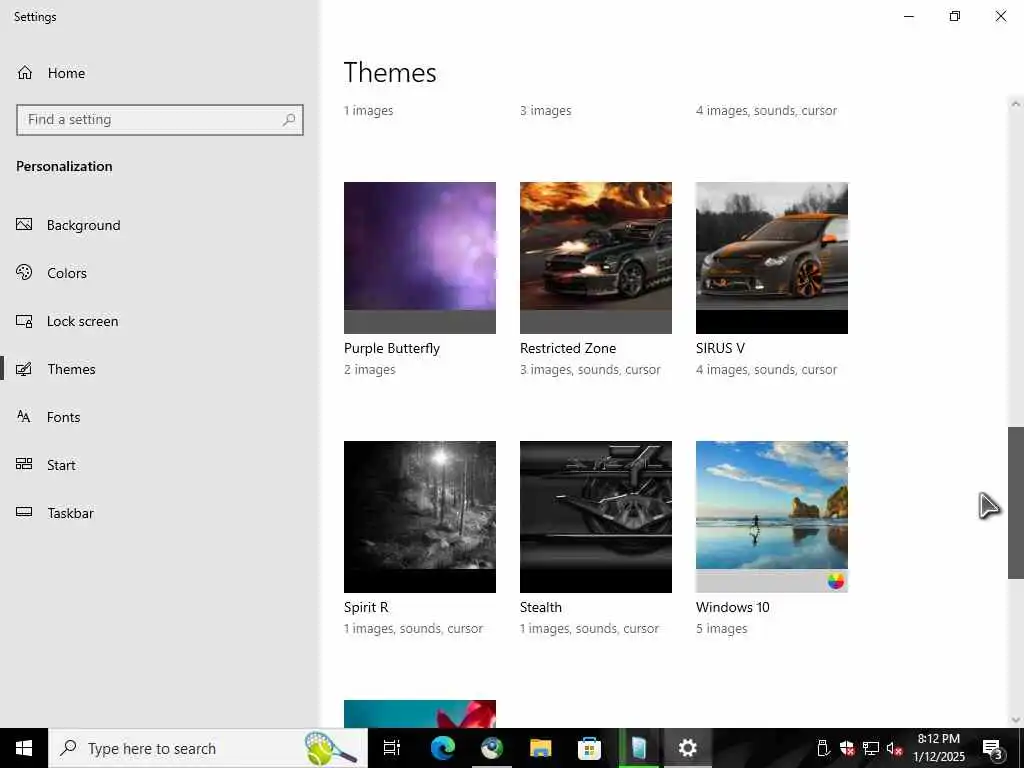
Task: Click the magnifier icon in Find a setting
Action: pos(289,120)
